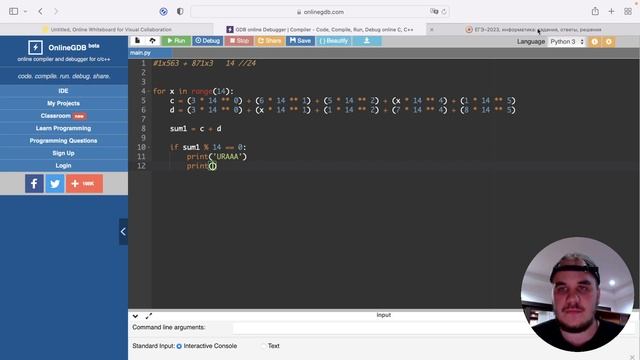The width and height of the screenshot is (640, 360).
Task: Click the first orange settings icon beside Language
Action: [594, 42]
